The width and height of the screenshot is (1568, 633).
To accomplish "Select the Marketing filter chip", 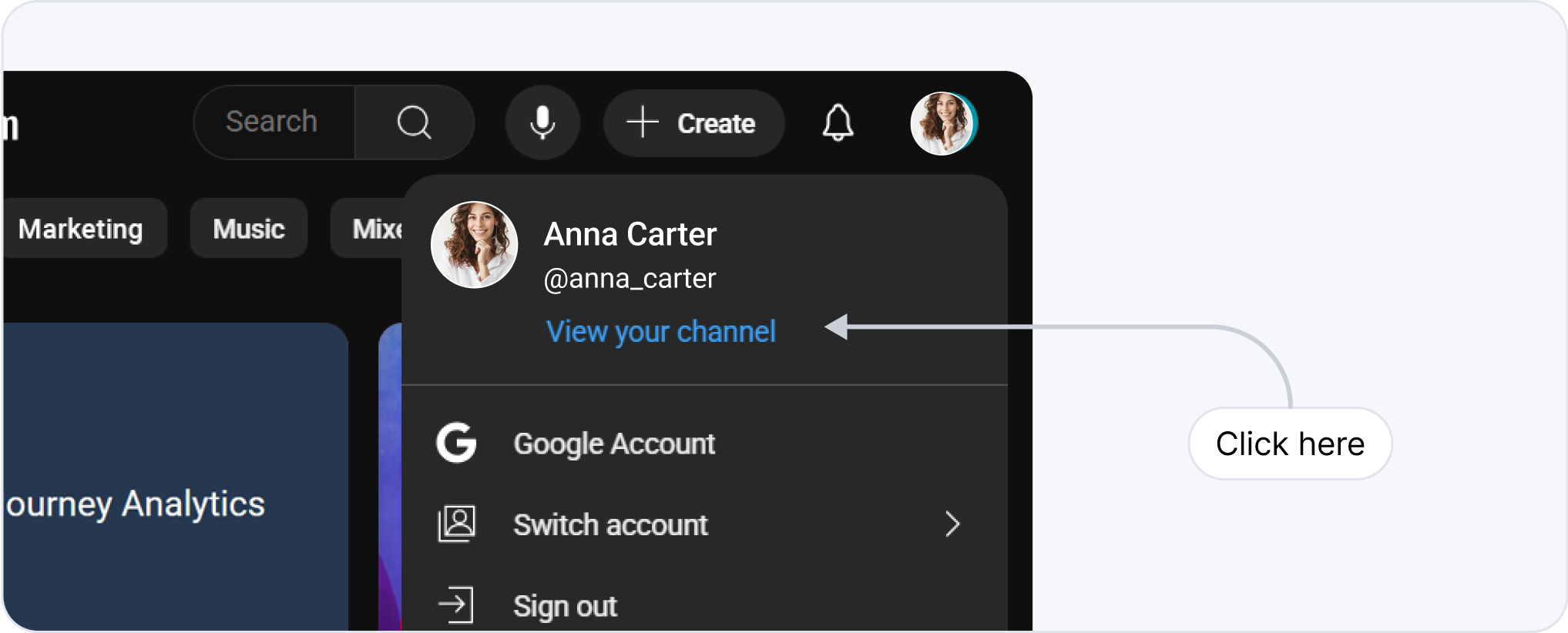I will point(85,229).
